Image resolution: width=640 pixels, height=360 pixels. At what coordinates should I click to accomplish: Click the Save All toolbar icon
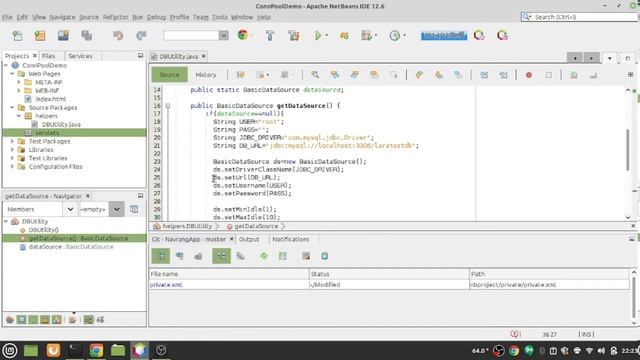point(87,36)
